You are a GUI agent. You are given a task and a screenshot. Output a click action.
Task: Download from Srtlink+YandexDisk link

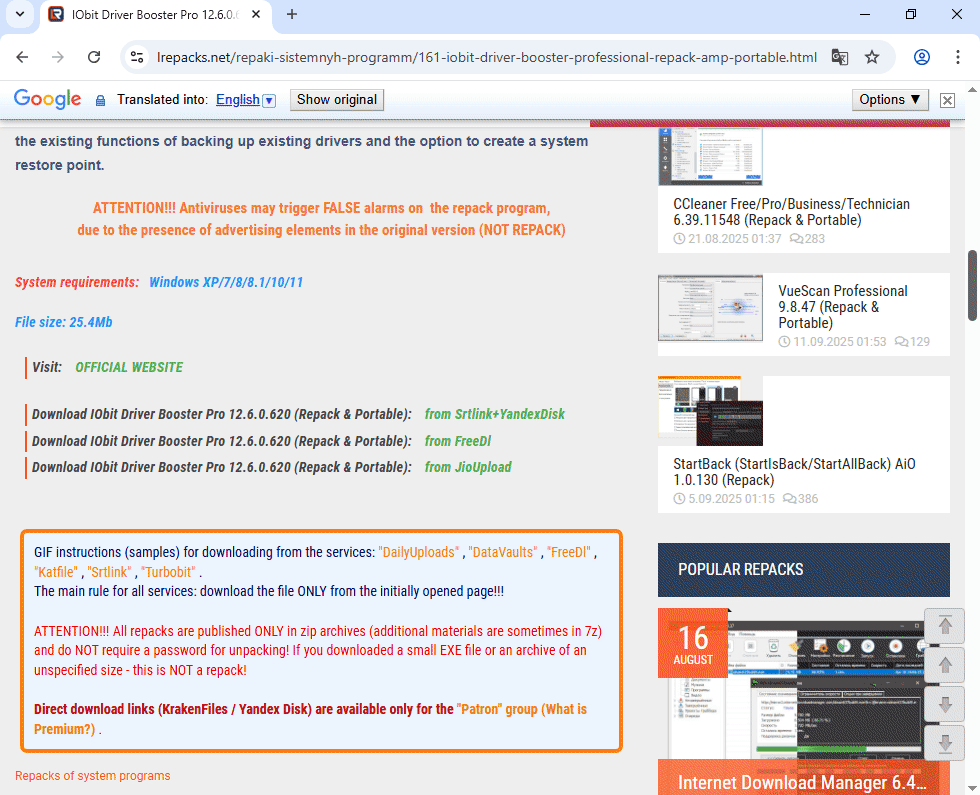pos(494,414)
